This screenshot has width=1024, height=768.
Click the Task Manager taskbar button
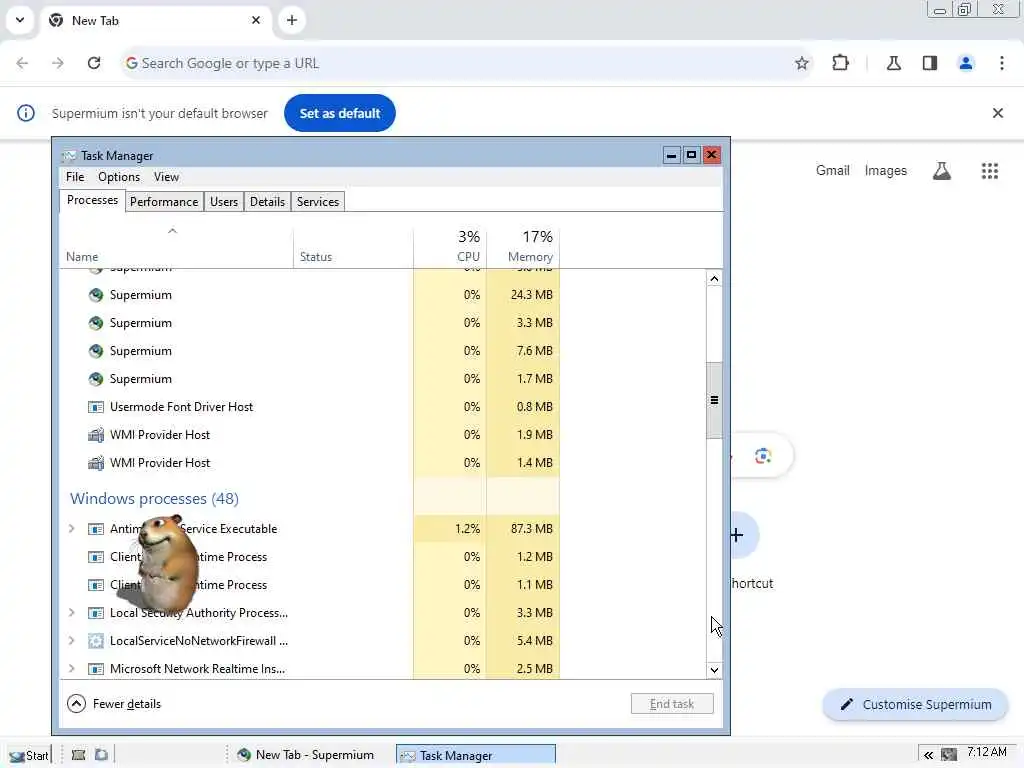click(476, 756)
